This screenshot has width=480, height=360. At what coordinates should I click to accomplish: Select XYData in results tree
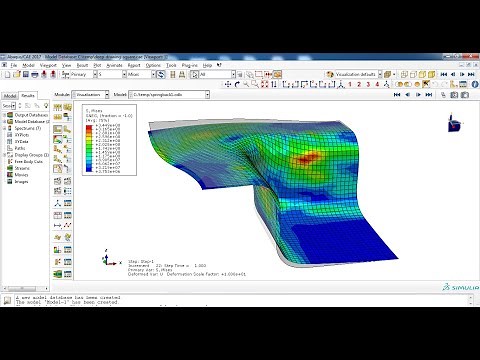tap(22, 142)
